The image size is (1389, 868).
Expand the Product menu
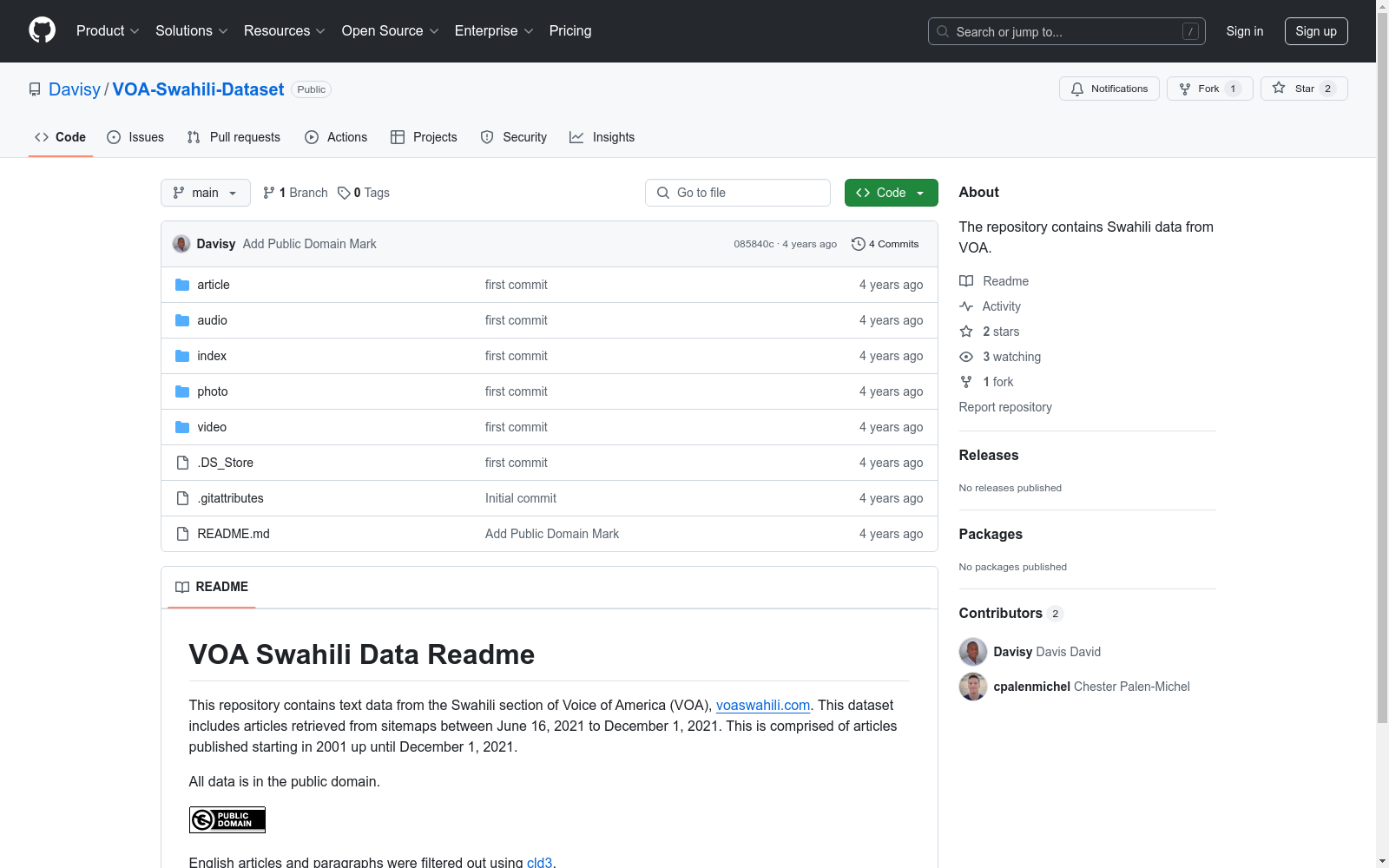tap(108, 30)
